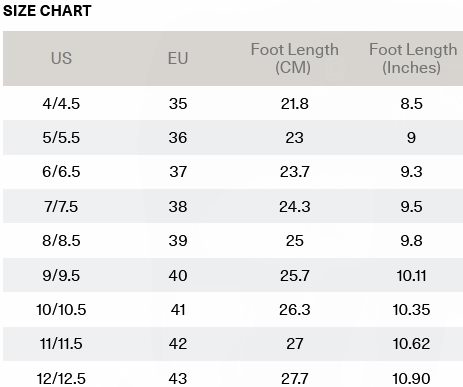Click EU size 36 cell
Image resolution: width=463 pixels, height=387 pixels.
click(178, 138)
